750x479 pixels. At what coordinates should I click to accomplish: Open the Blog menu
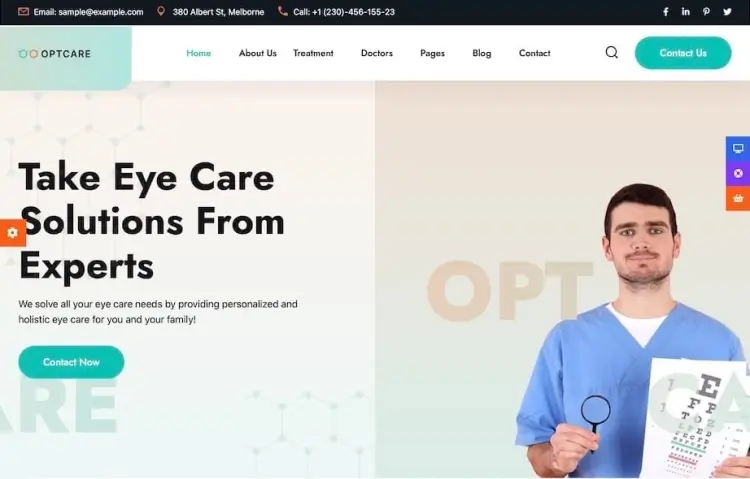coord(482,53)
